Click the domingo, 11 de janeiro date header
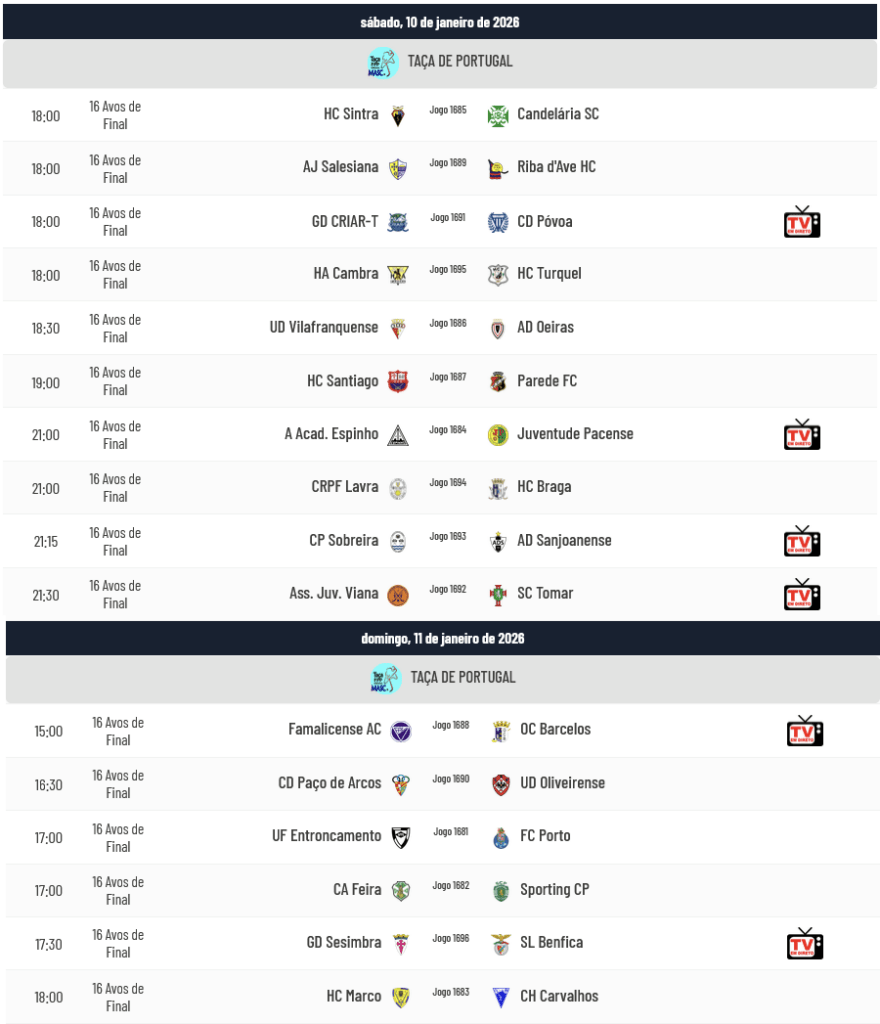Viewport: 880px width, 1024px height. (x=443, y=638)
